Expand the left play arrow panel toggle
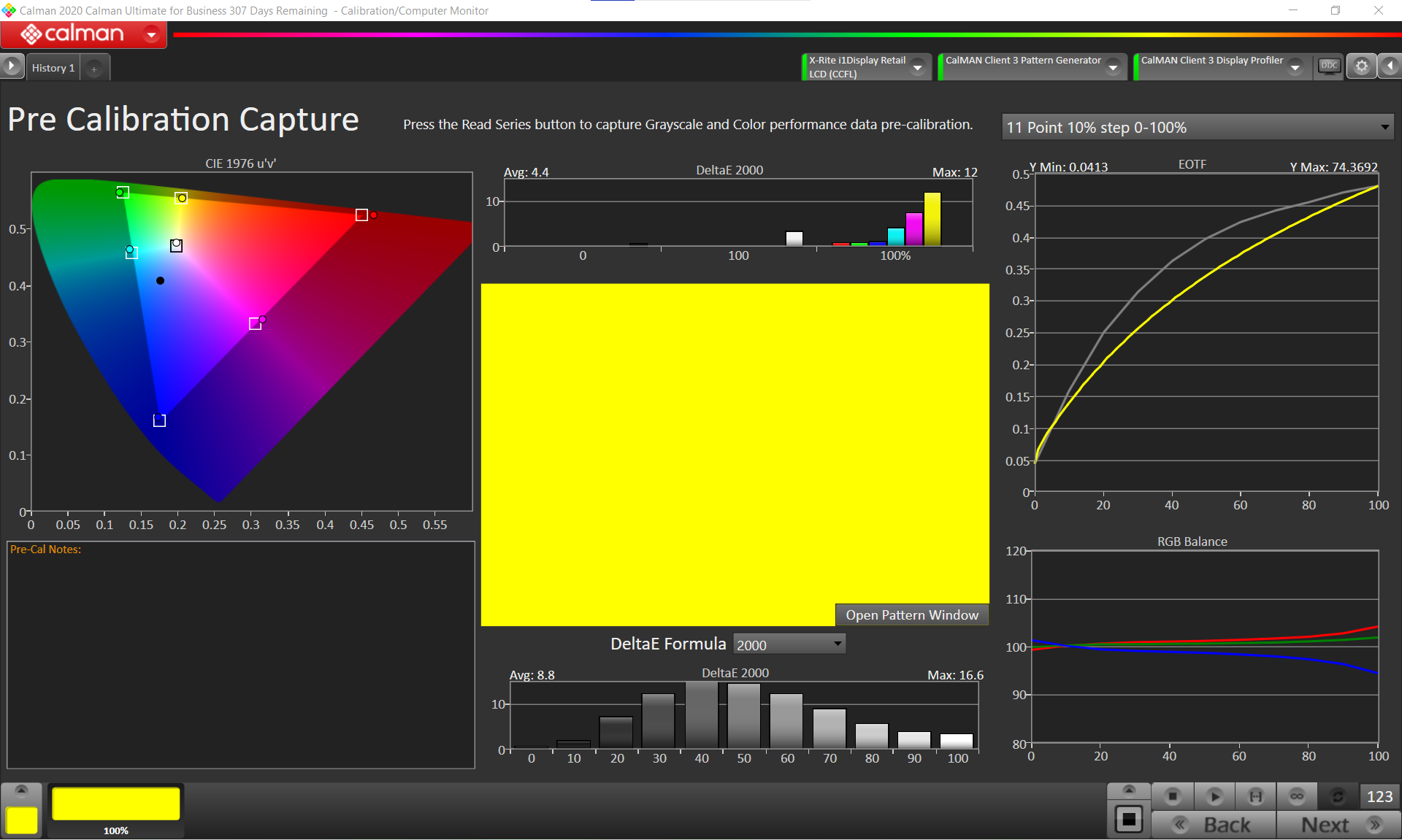Viewport: 1402px width, 840px height. click(x=12, y=66)
